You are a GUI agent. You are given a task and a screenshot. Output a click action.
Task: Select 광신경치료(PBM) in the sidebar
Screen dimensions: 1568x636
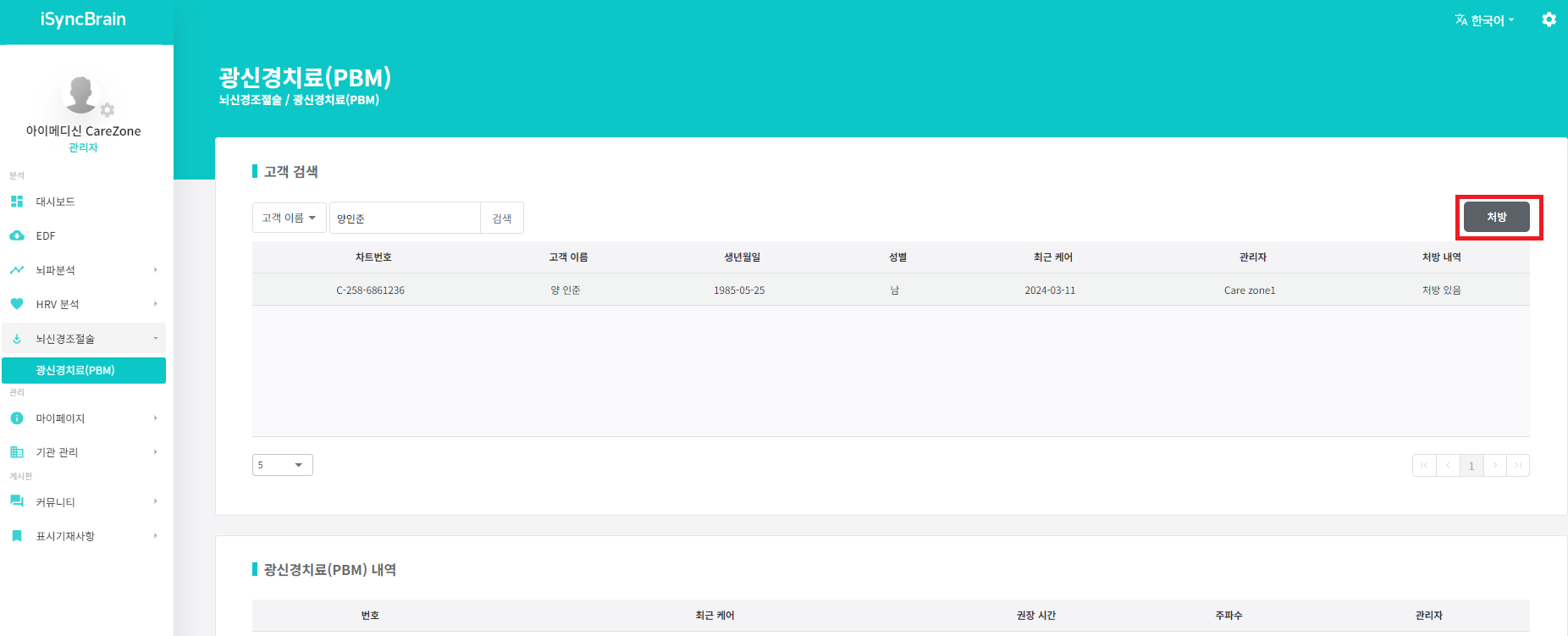84,370
